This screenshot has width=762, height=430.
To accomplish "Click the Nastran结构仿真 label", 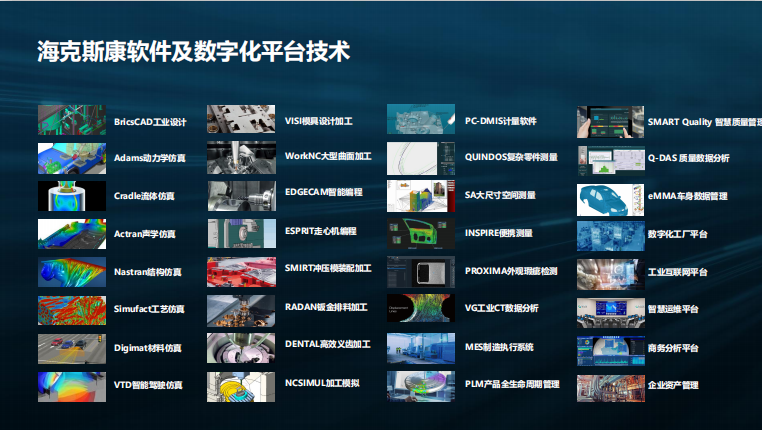I will click(x=148, y=272).
